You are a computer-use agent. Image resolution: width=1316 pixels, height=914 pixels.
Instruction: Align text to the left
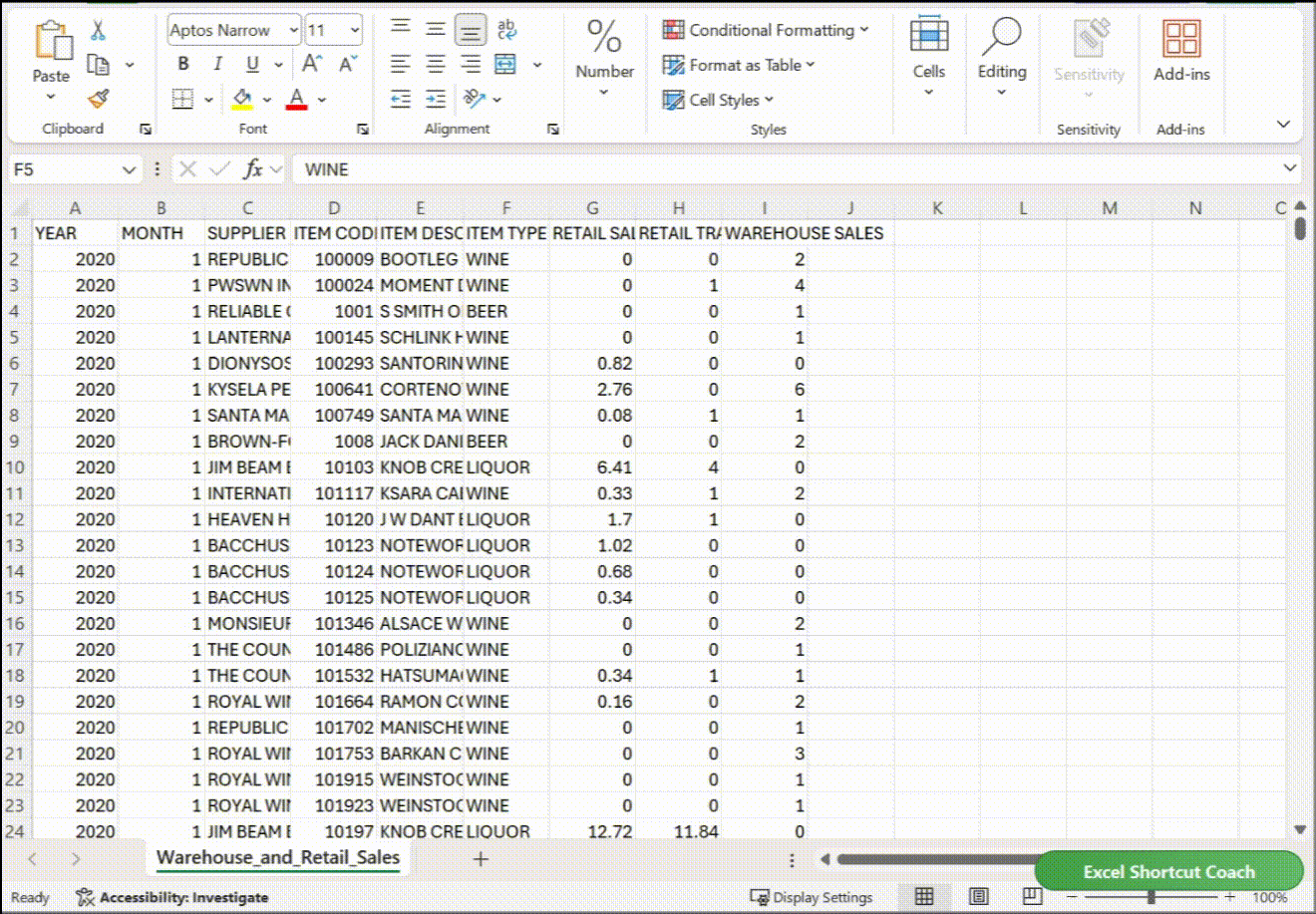click(400, 65)
